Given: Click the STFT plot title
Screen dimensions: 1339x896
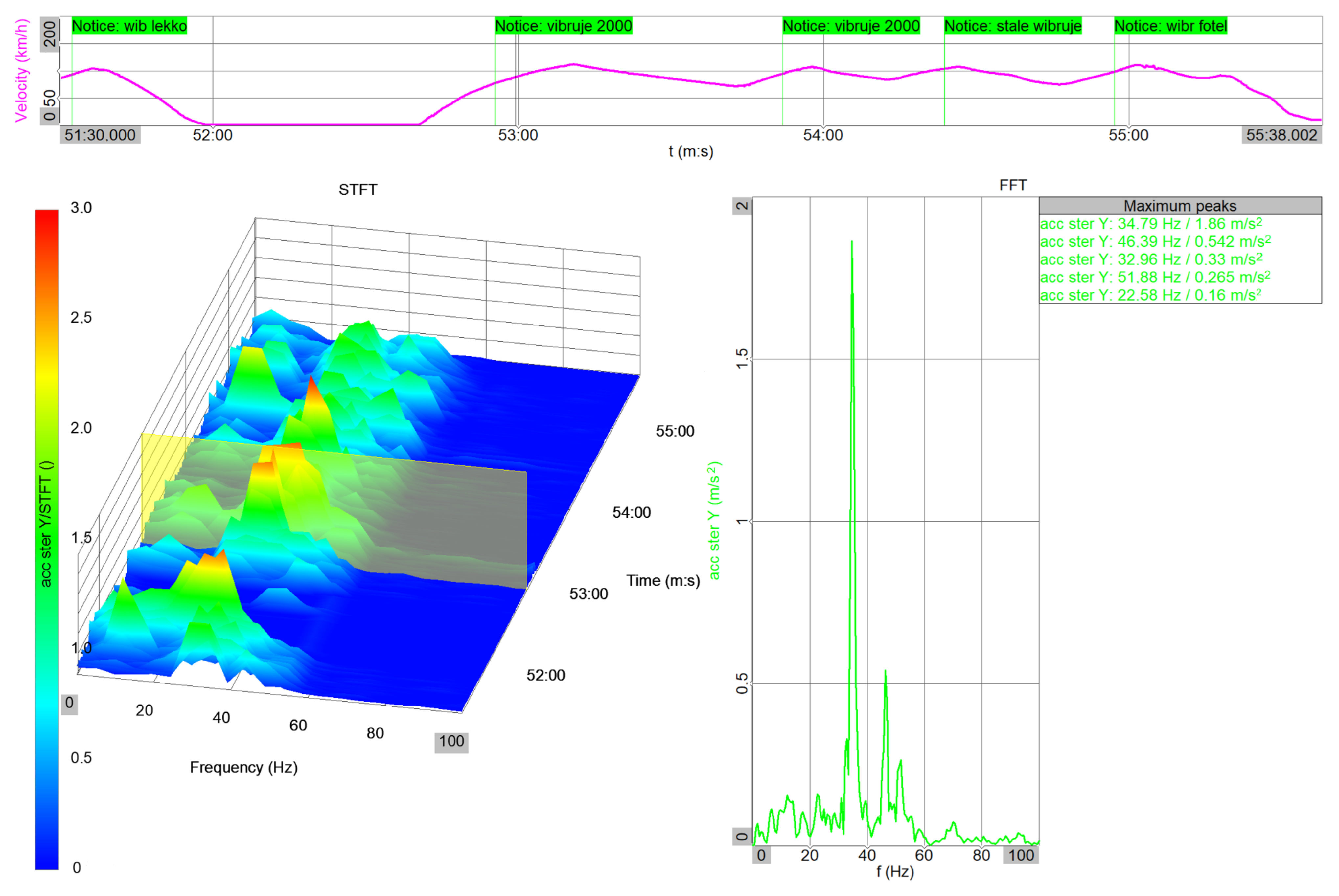Looking at the screenshot, I should point(358,190).
